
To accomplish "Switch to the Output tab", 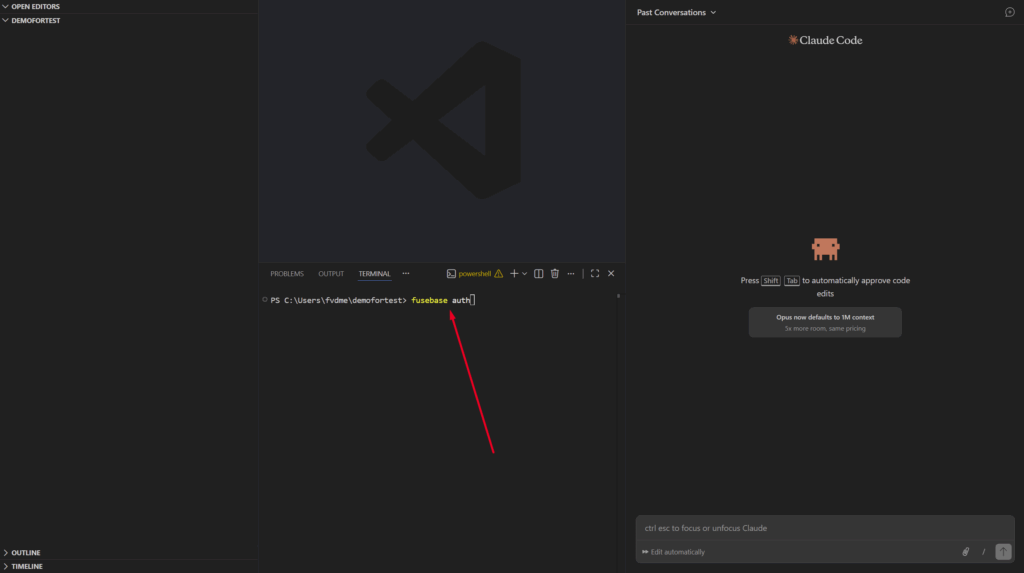I will [x=331, y=273].
